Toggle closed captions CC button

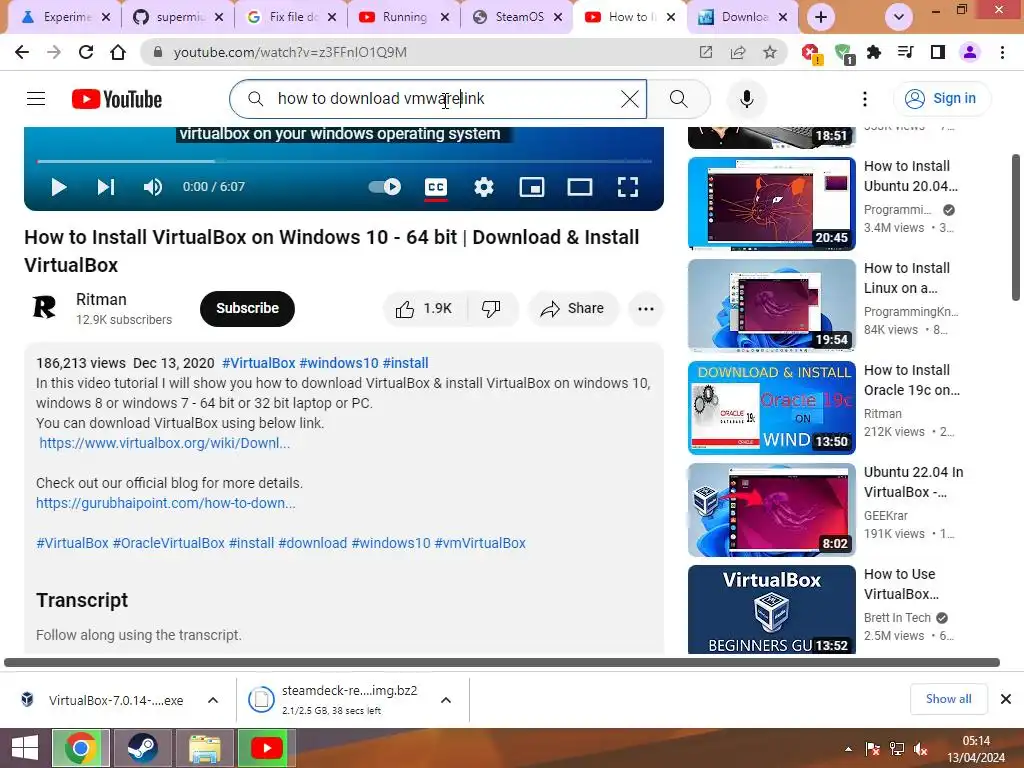[x=436, y=187]
